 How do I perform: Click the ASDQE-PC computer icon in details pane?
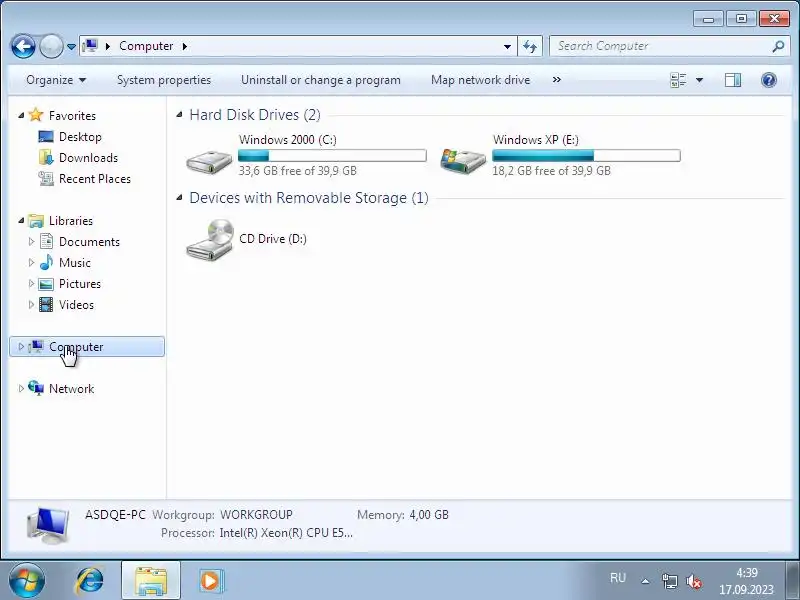point(47,526)
